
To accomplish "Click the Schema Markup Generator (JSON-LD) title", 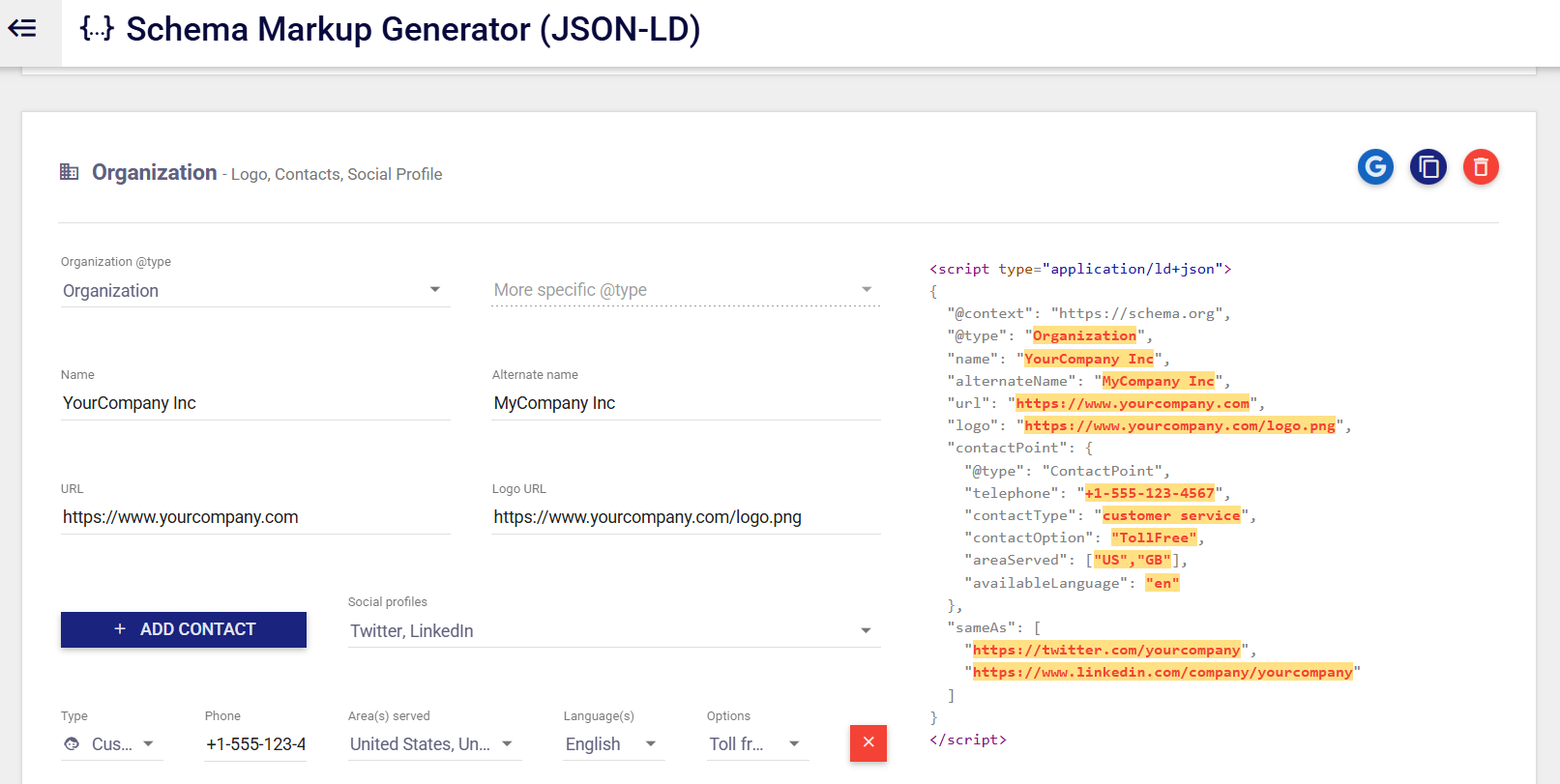I will [x=413, y=29].
